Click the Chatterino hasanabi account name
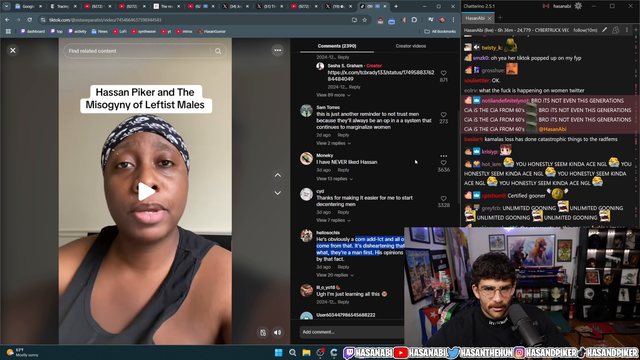 coord(562,6)
